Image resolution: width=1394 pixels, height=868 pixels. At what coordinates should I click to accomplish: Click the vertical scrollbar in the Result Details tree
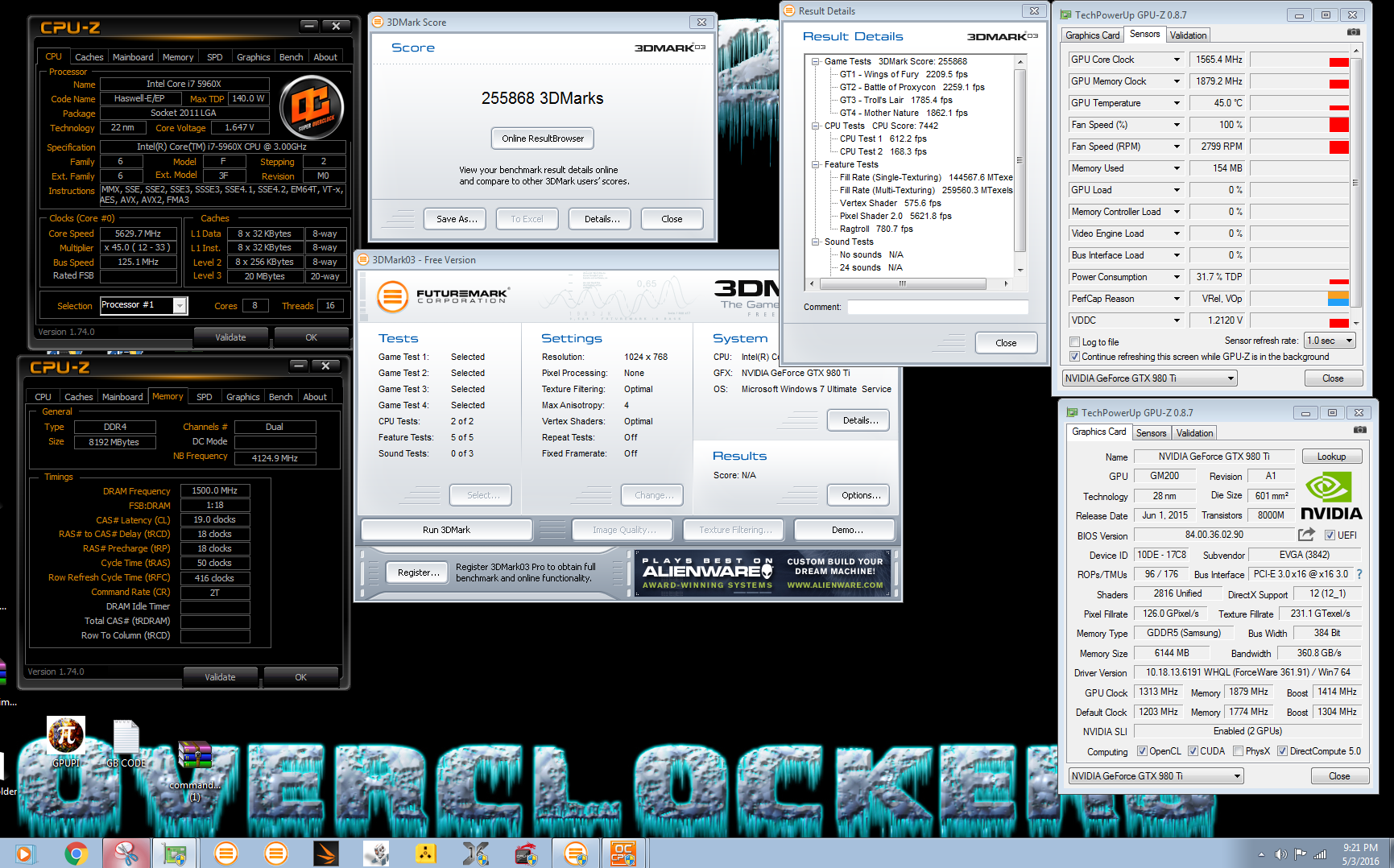tap(1020, 165)
